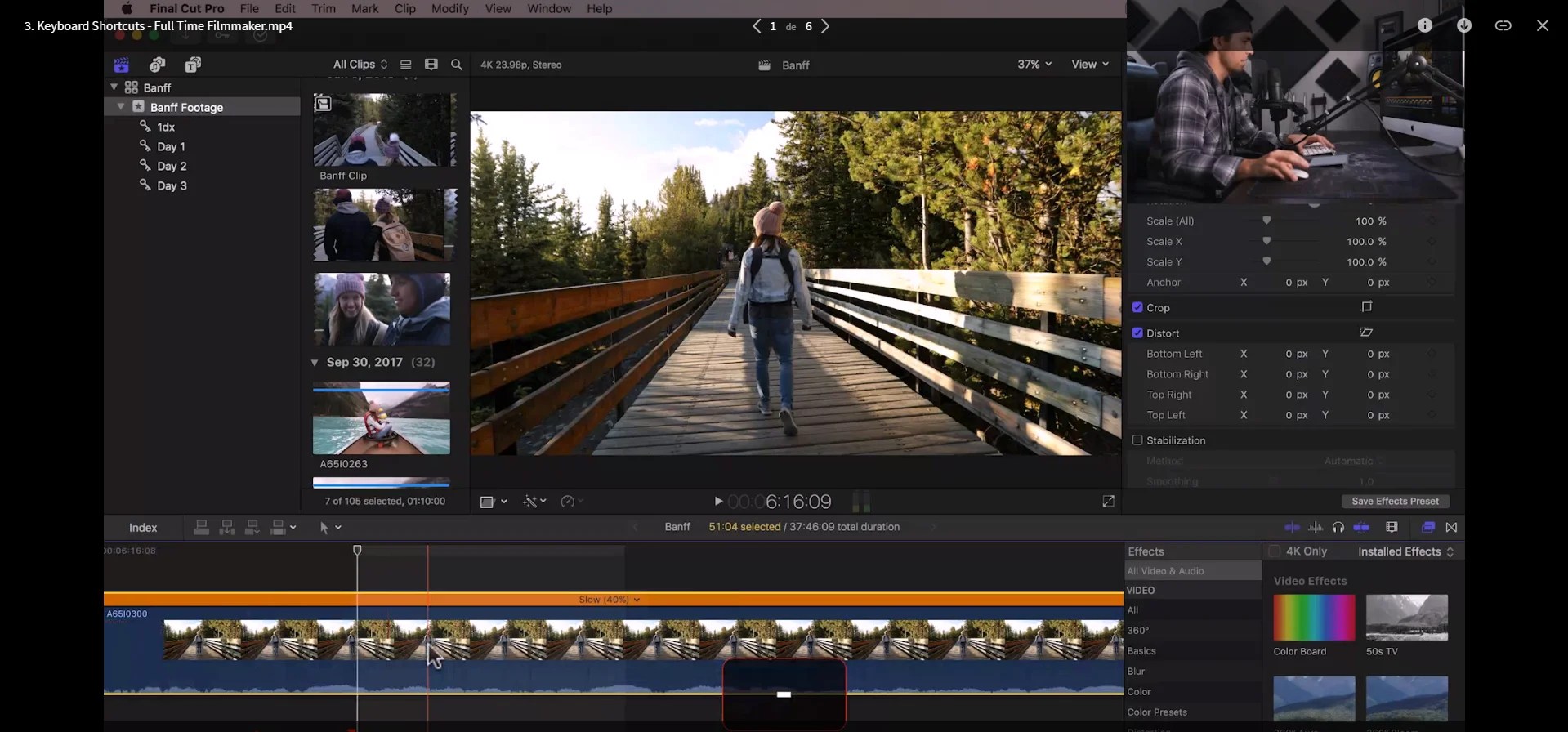Open the All Clips filter dropdown
This screenshot has width=1568, height=732.
tap(360, 65)
